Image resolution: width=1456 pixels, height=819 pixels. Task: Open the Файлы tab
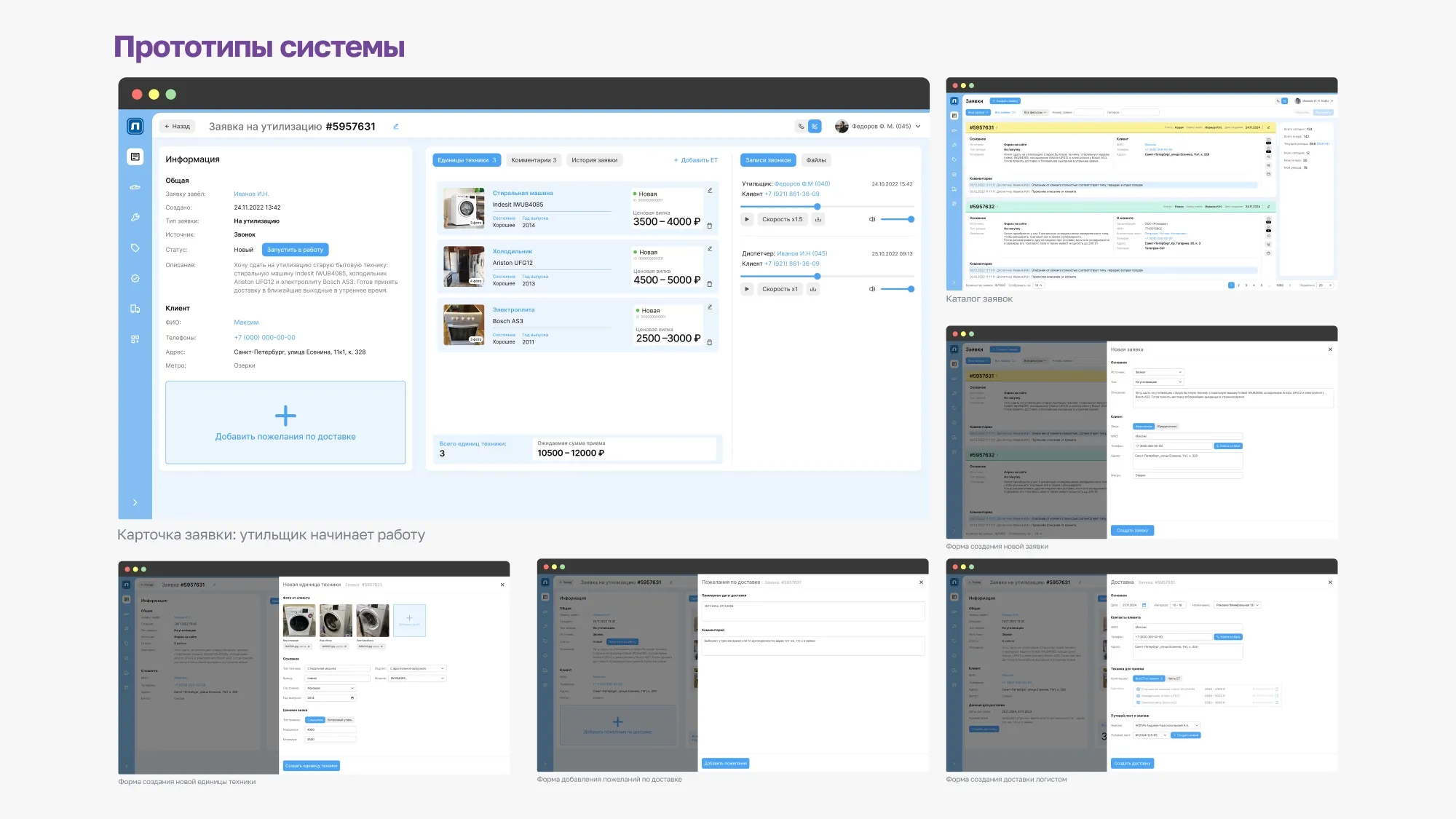(815, 160)
